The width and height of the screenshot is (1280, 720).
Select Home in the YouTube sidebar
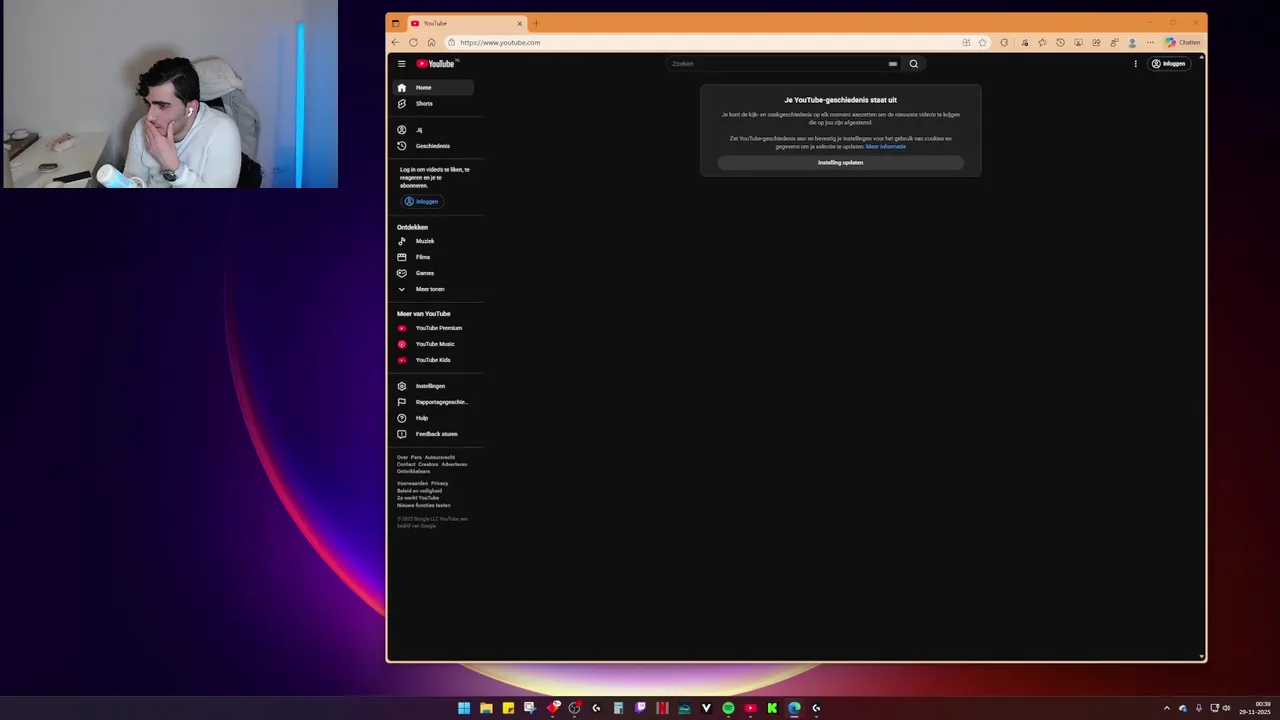(433, 88)
